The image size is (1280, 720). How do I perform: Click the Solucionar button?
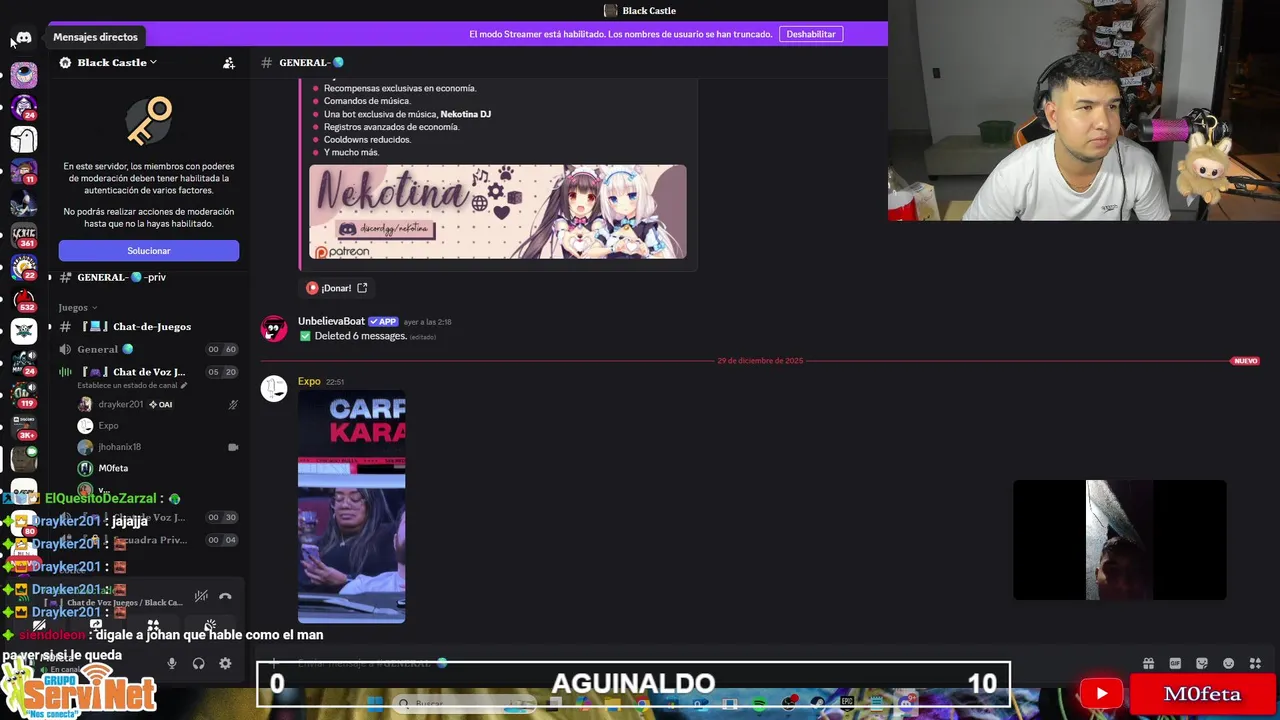(149, 251)
